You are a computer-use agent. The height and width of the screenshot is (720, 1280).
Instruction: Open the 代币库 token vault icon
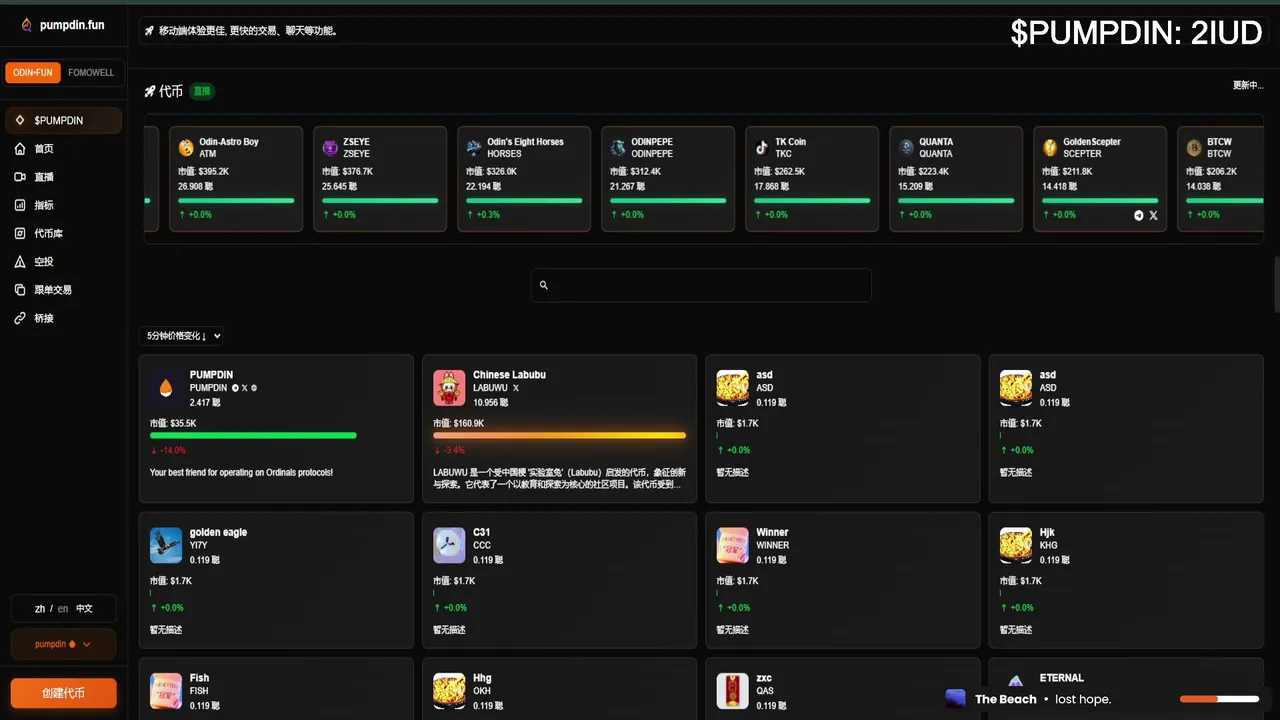coord(20,233)
